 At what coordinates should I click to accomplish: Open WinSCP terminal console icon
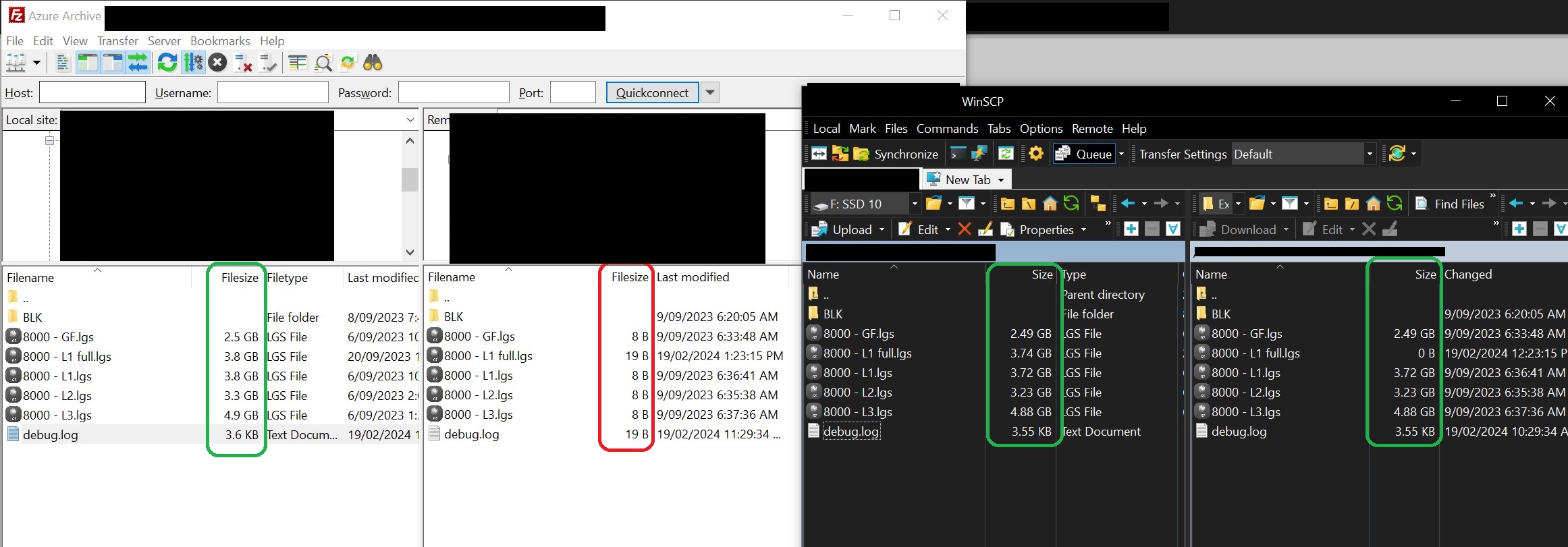958,154
